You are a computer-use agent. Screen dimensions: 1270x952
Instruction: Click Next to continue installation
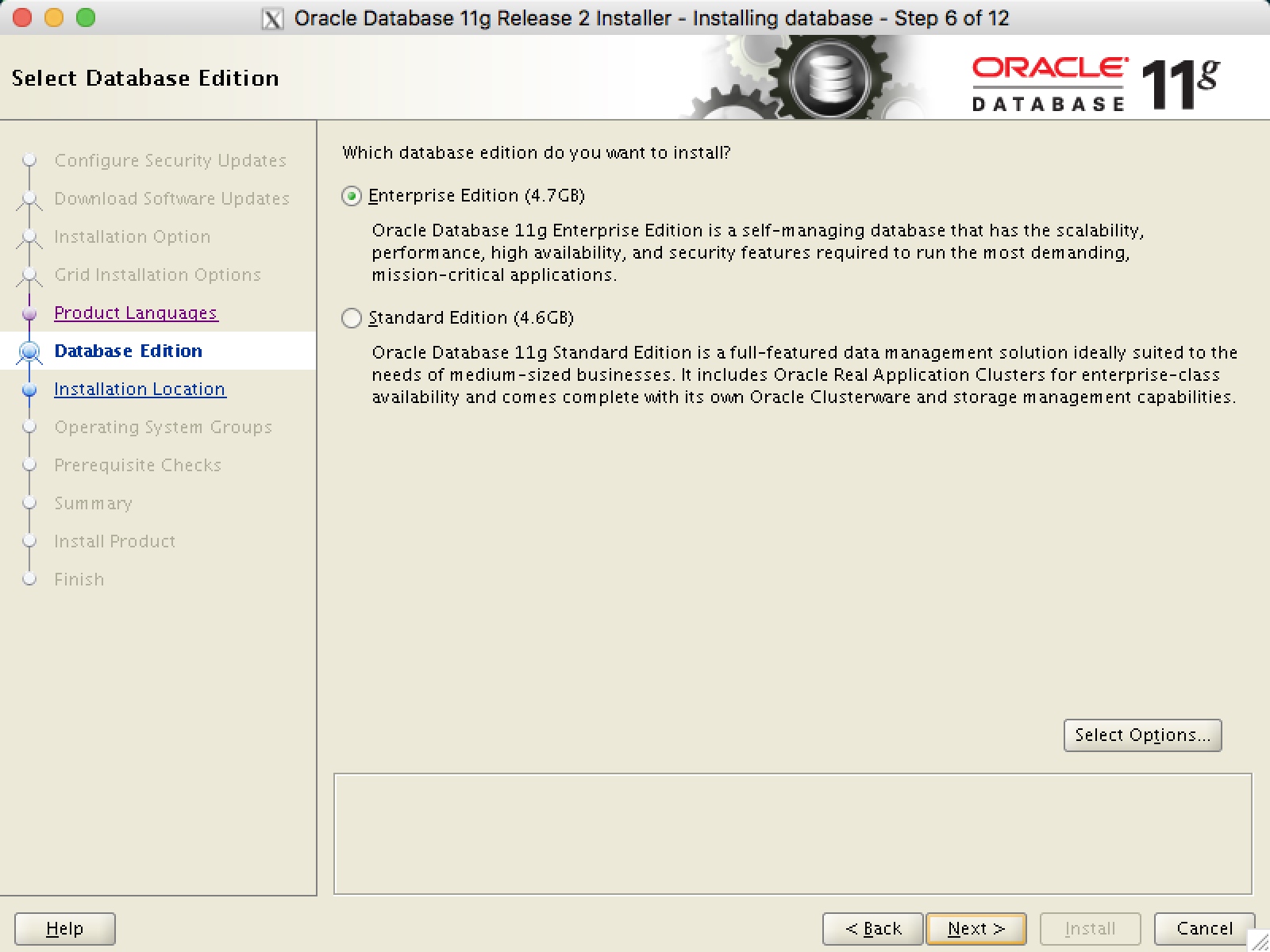click(976, 928)
